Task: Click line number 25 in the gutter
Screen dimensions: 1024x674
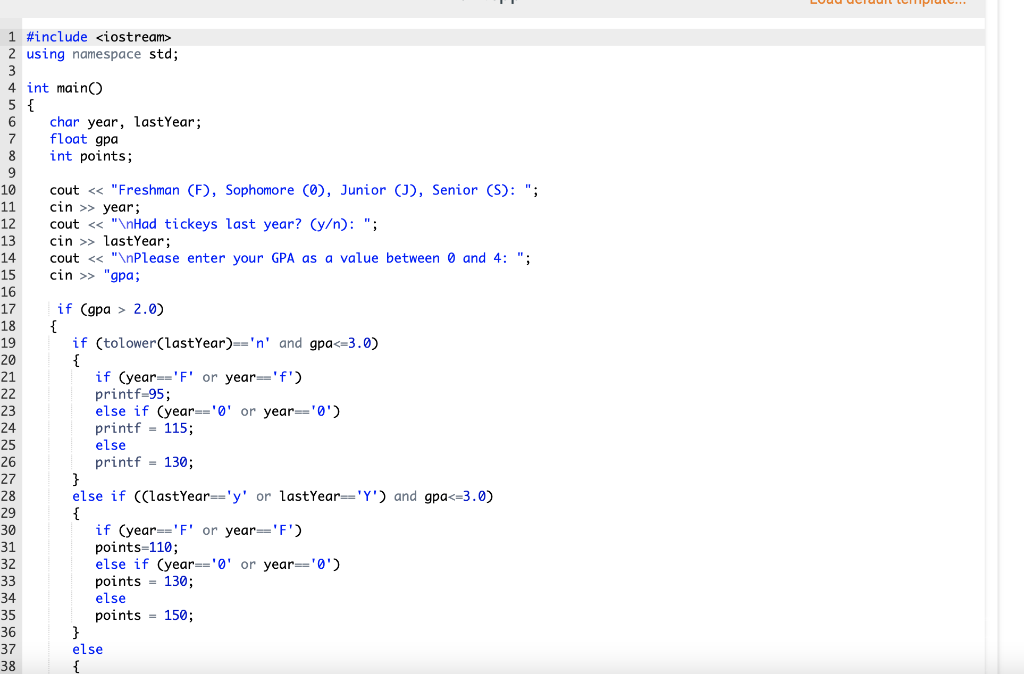Action: coord(8,445)
